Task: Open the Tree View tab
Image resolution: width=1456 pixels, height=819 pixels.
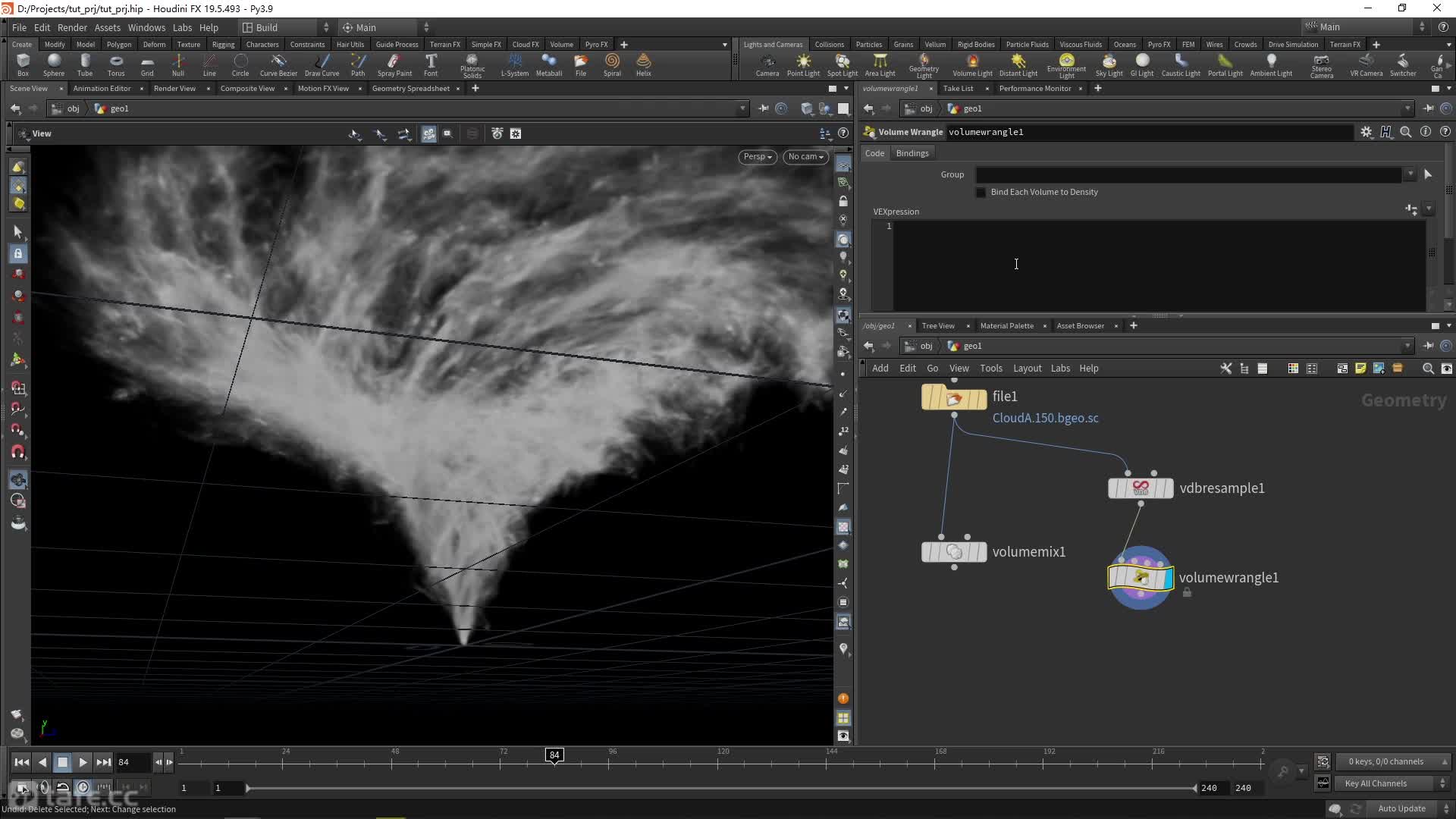Action: click(x=938, y=326)
